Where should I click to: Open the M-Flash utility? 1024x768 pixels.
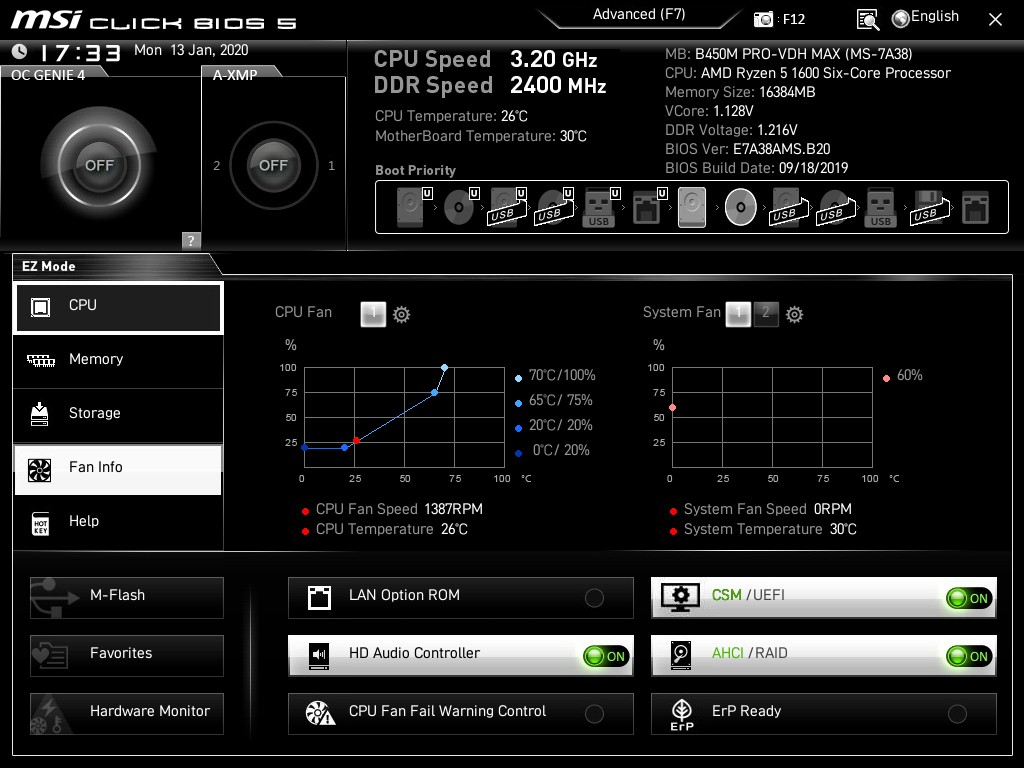click(127, 598)
